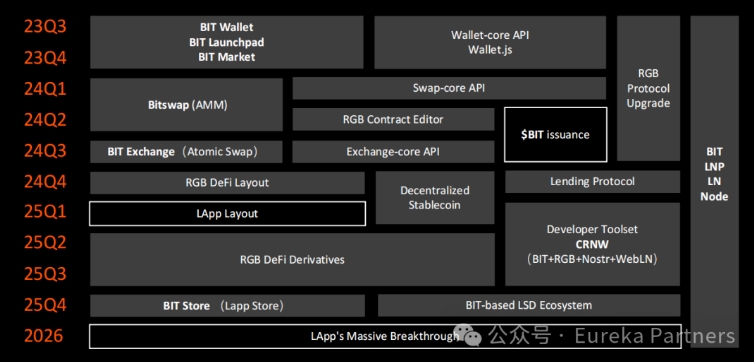Click the Wallet-core API box
The height and width of the screenshot is (362, 754).
(490, 42)
